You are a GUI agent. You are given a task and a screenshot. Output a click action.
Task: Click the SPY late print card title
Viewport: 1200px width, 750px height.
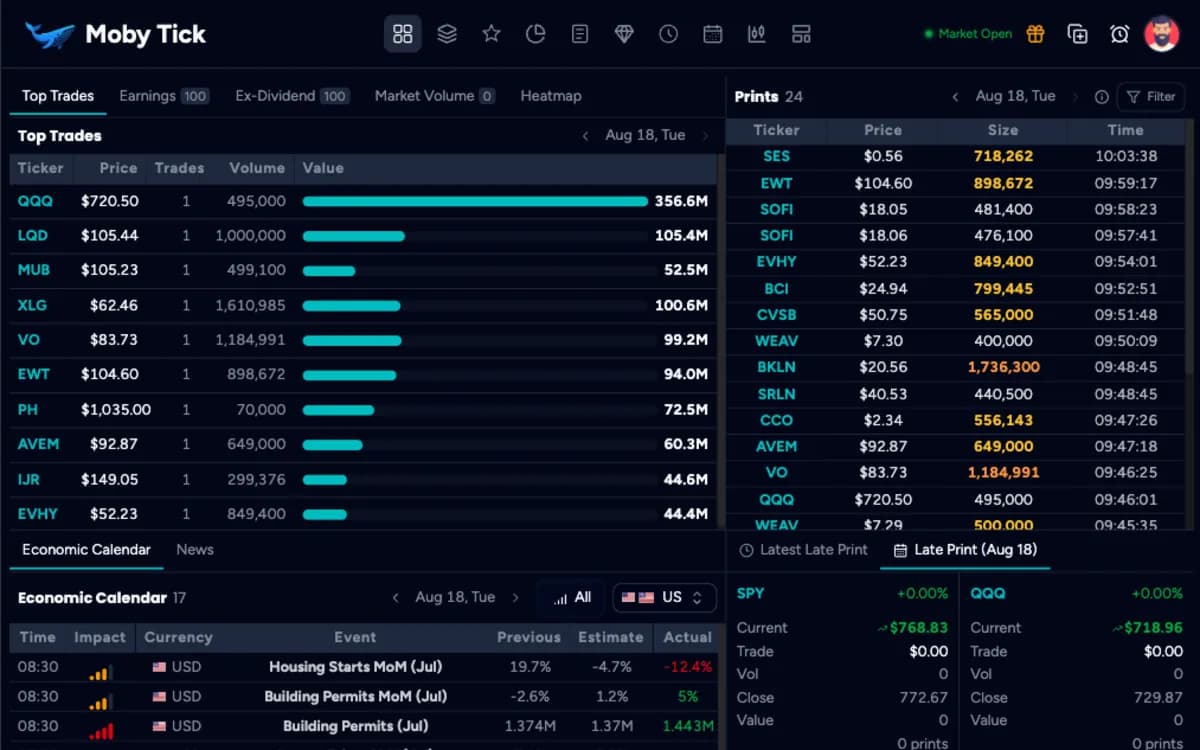pyautogui.click(x=751, y=593)
